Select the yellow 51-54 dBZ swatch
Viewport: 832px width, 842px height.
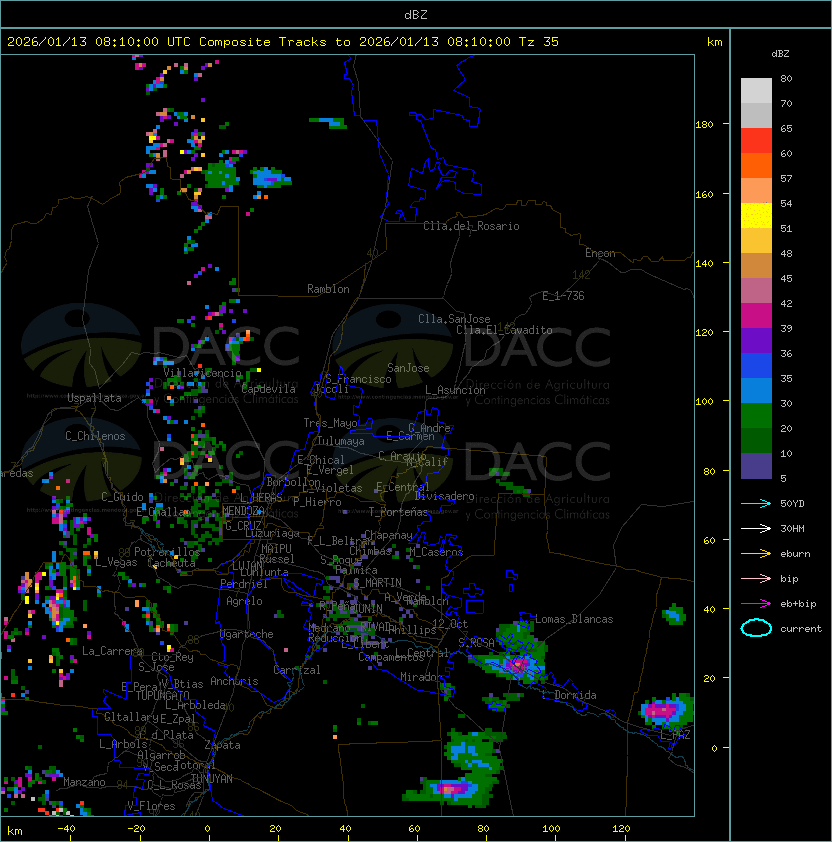coord(756,216)
